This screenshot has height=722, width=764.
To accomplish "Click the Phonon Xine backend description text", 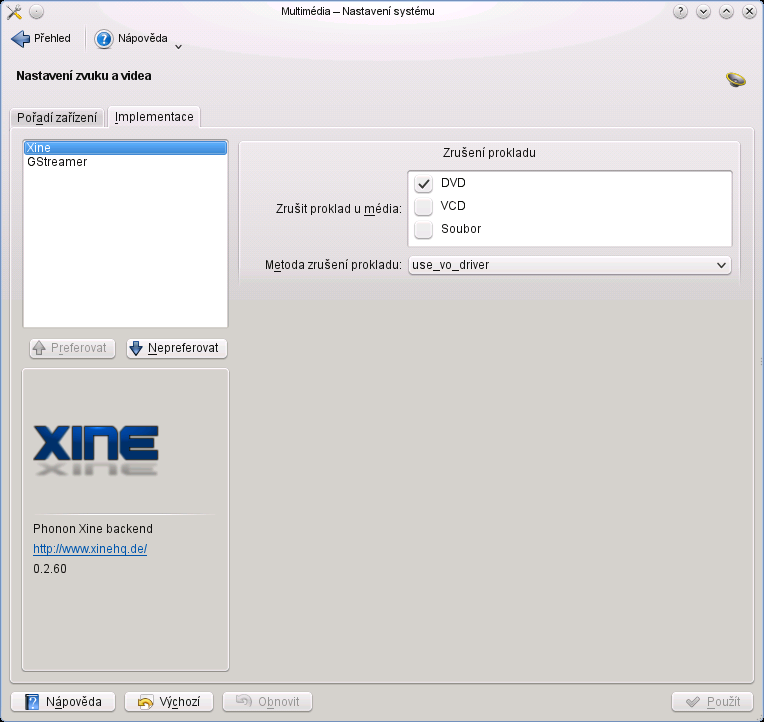I will tap(93, 529).
